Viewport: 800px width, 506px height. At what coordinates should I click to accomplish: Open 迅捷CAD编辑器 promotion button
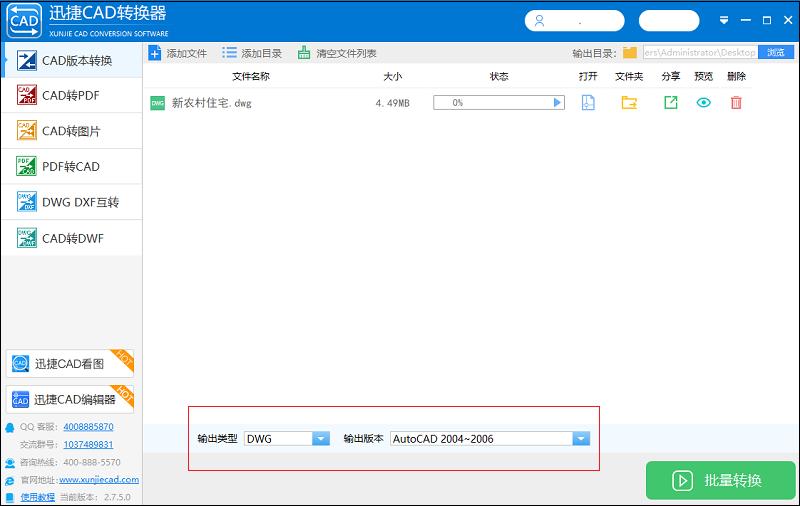[x=70, y=399]
